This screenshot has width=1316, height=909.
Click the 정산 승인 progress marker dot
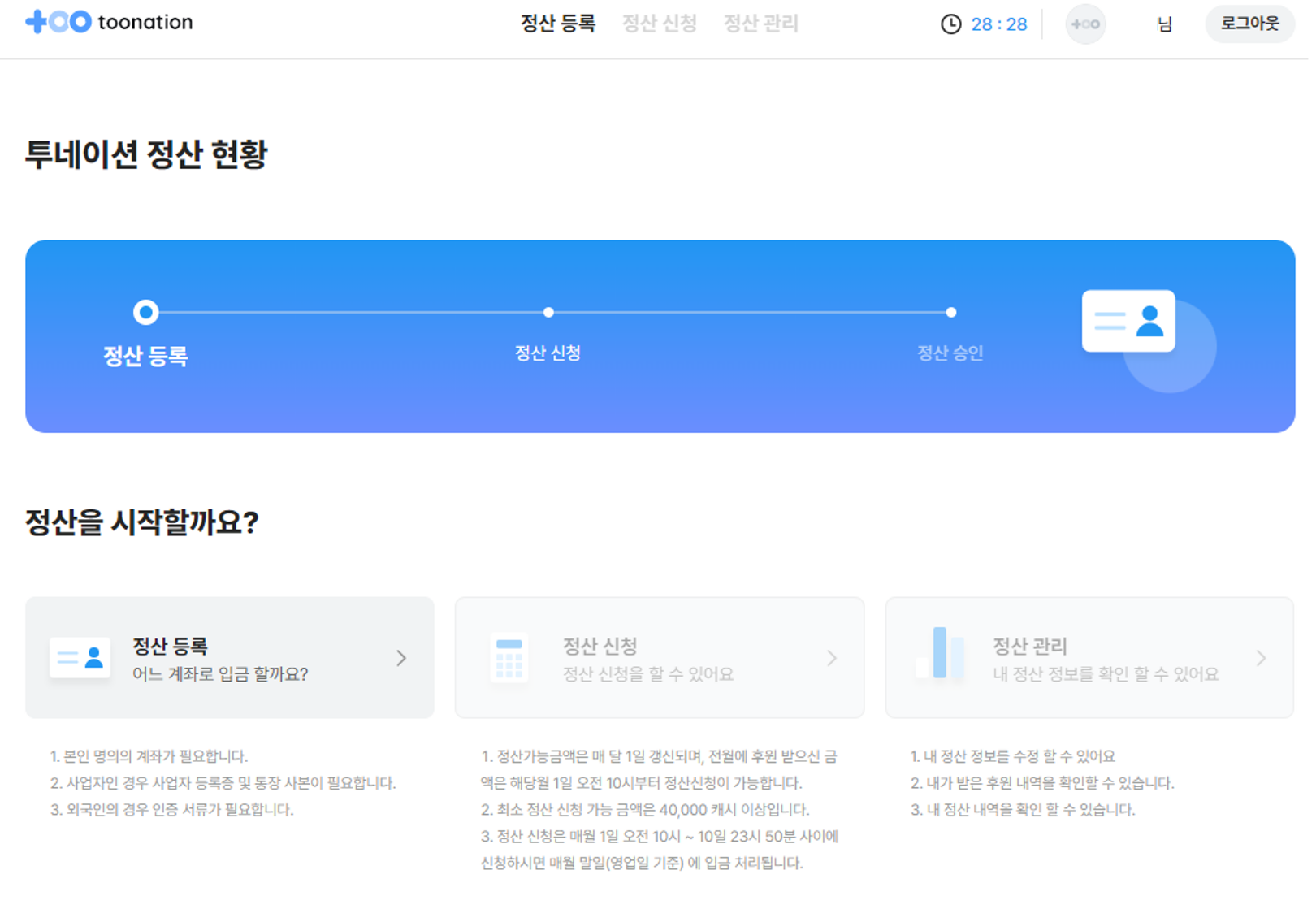pyautogui.click(x=950, y=312)
